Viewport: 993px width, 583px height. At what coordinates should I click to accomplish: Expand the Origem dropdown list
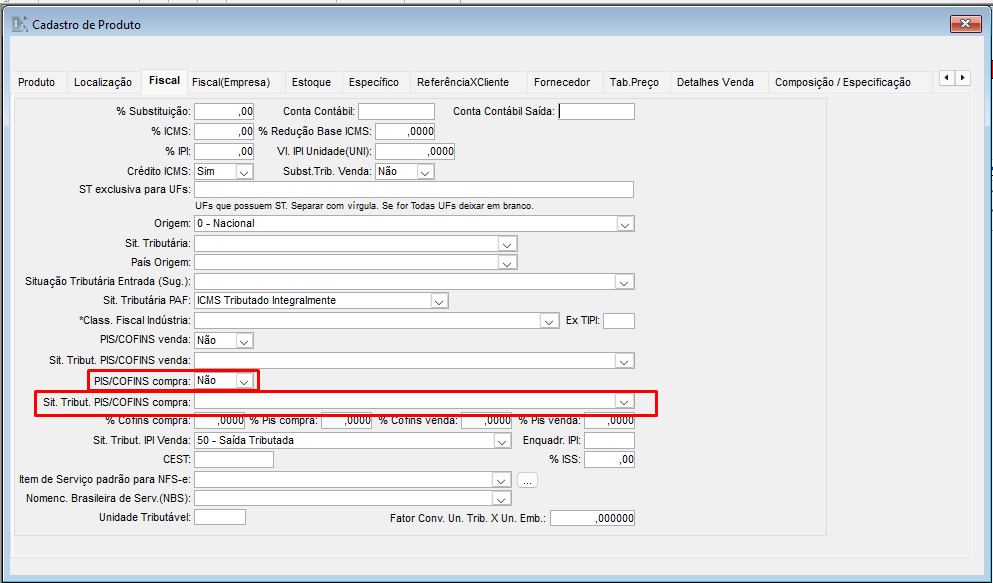(625, 224)
